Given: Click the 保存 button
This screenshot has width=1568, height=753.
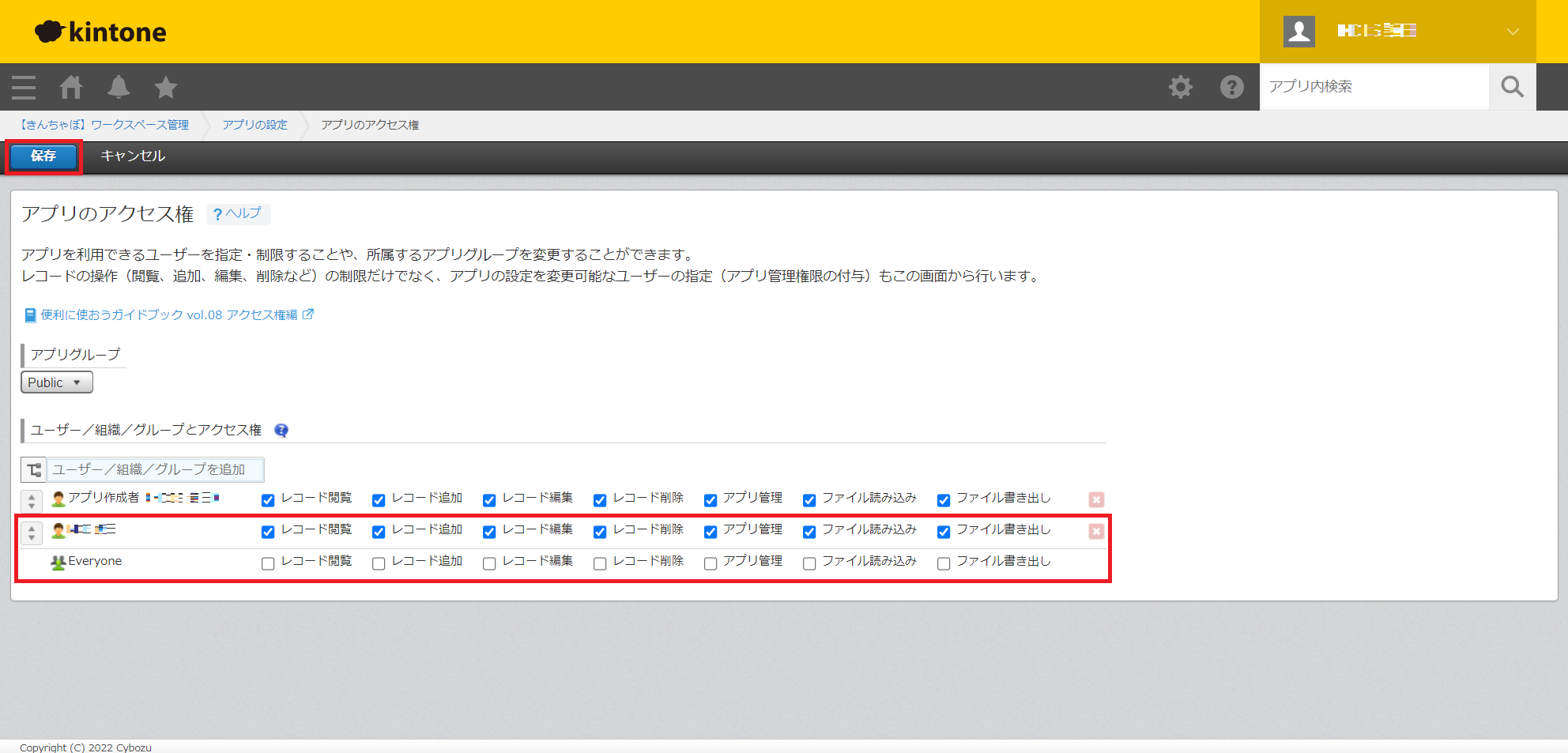Looking at the screenshot, I should click(43, 156).
